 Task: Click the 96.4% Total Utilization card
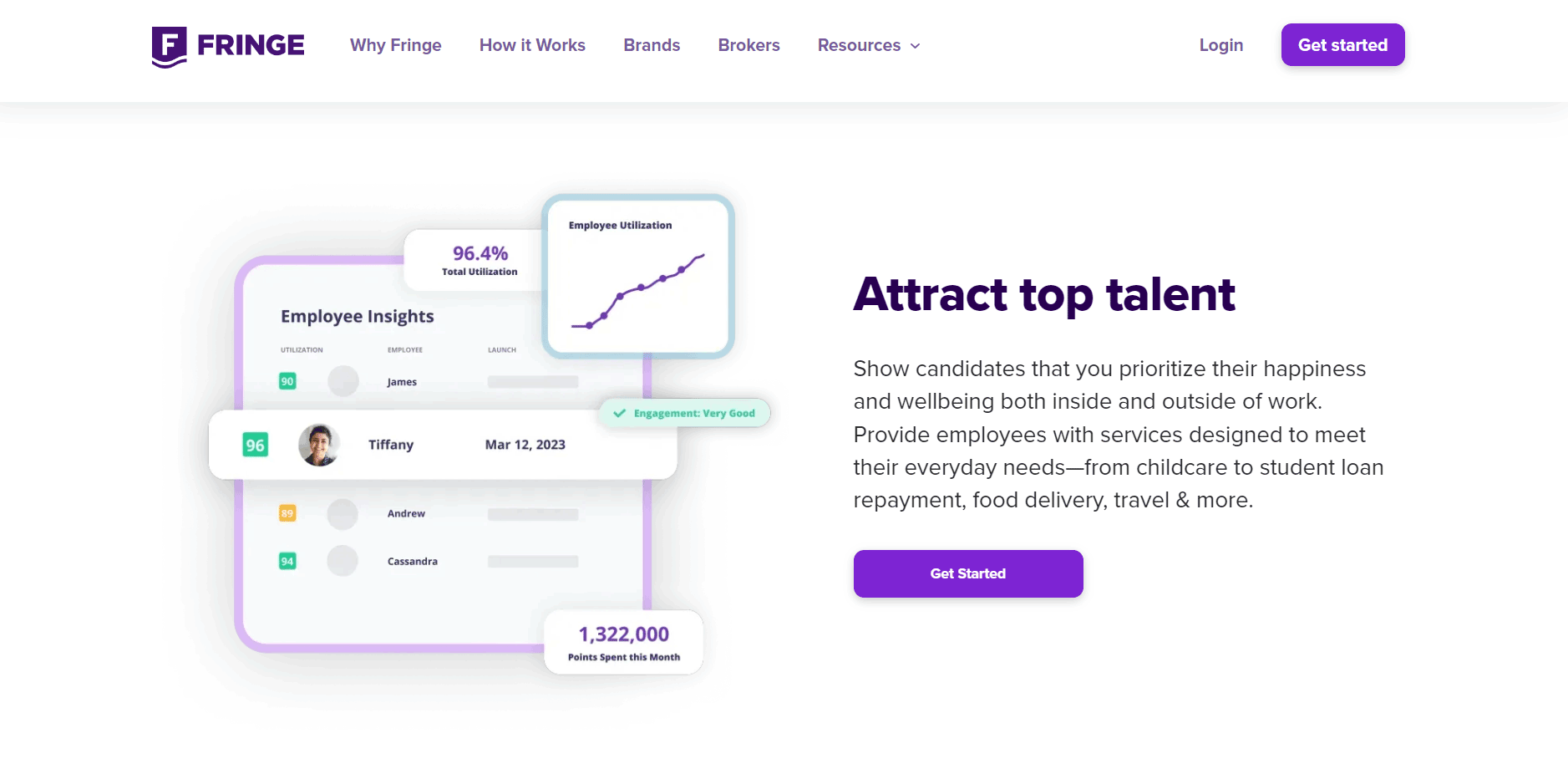coord(476,260)
